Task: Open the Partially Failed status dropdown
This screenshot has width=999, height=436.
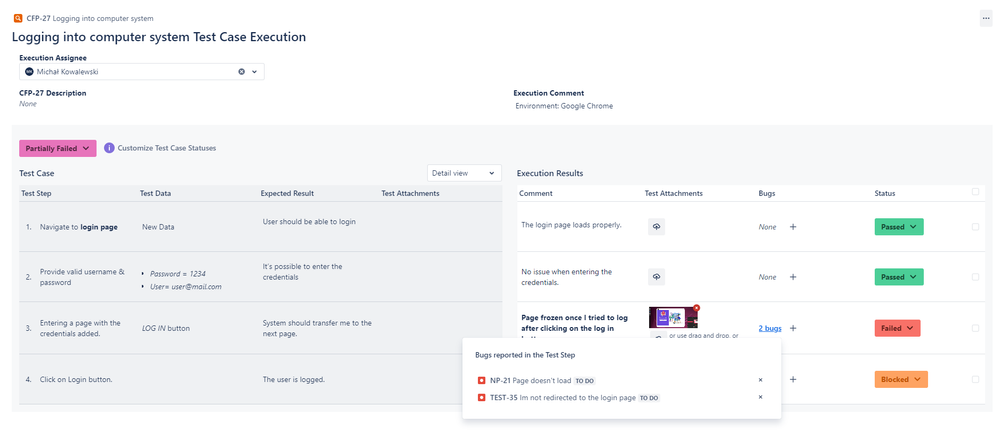Action: [58, 148]
